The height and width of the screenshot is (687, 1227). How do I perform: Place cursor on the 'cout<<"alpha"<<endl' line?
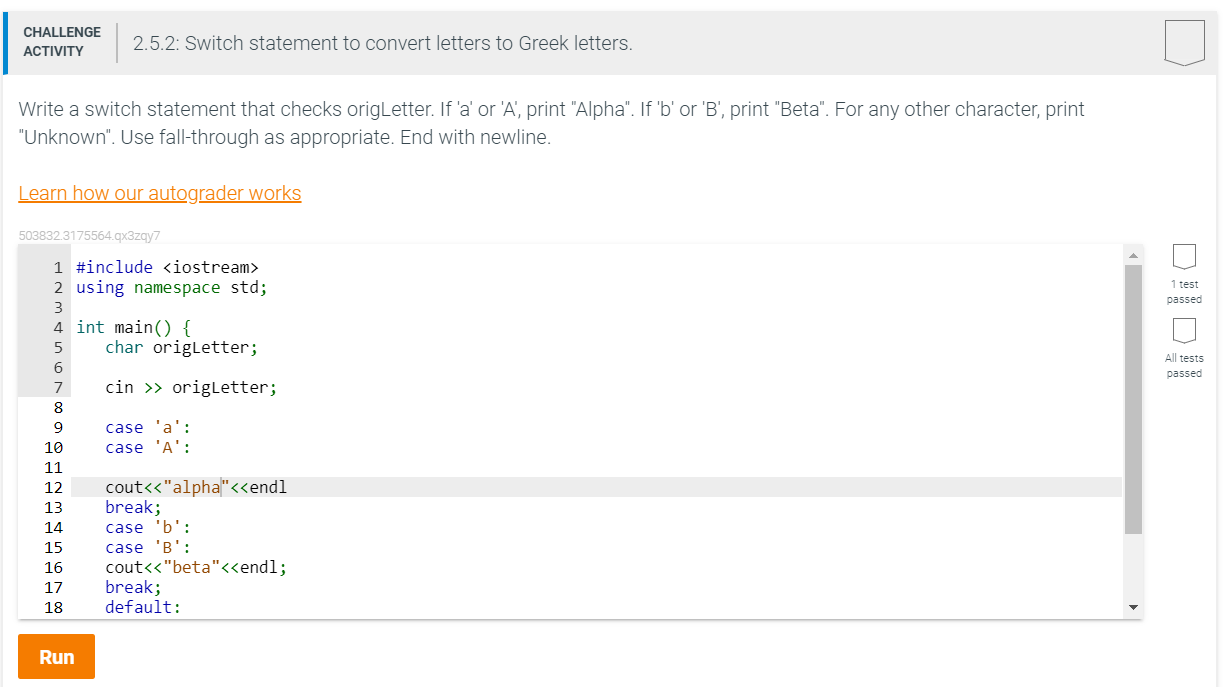197,487
